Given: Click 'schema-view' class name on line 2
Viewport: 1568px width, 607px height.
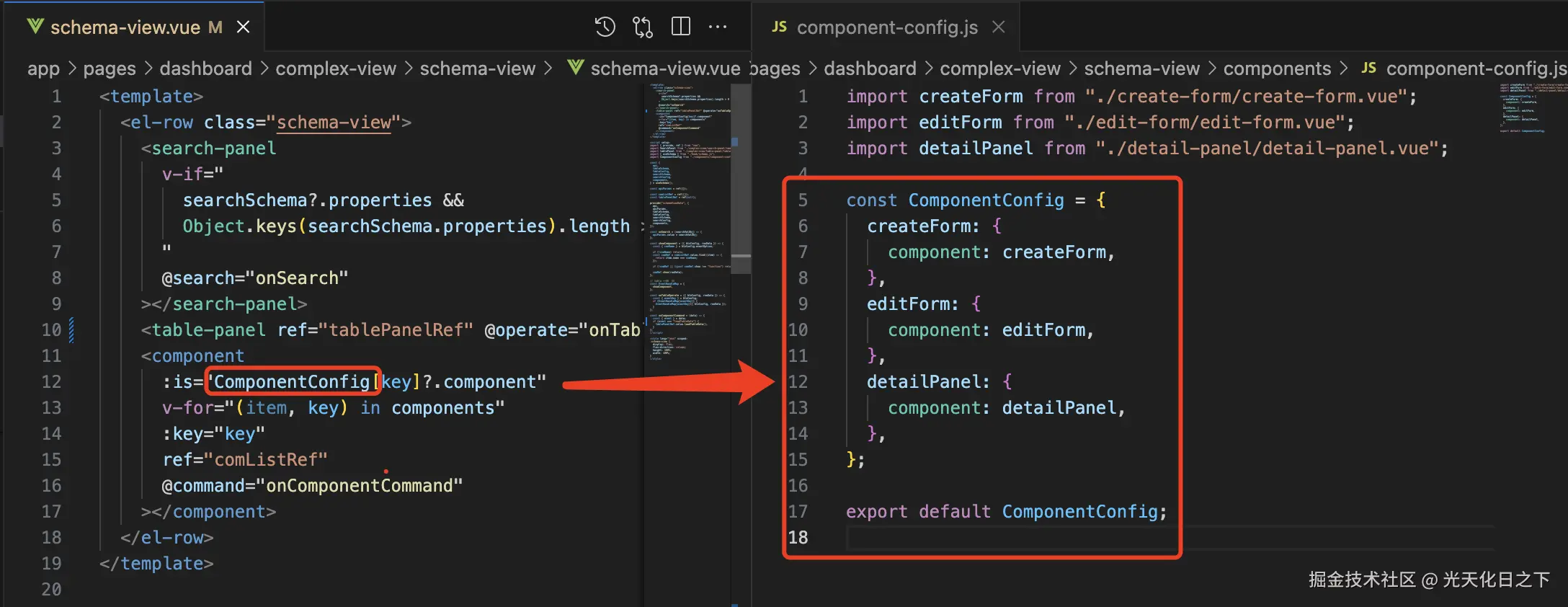Looking at the screenshot, I should coord(334,122).
